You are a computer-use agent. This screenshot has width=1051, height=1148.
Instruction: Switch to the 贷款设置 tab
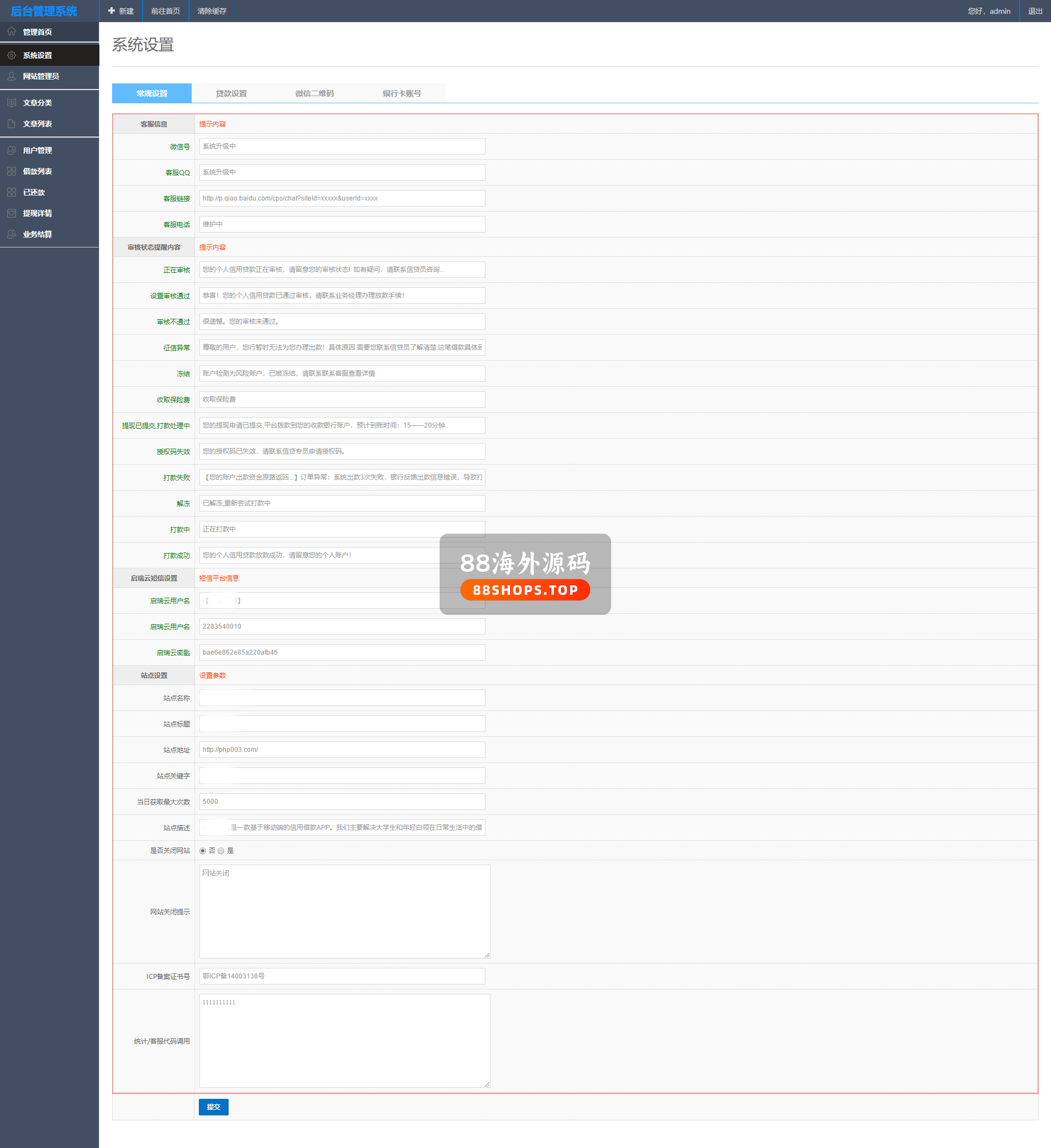tap(231, 93)
